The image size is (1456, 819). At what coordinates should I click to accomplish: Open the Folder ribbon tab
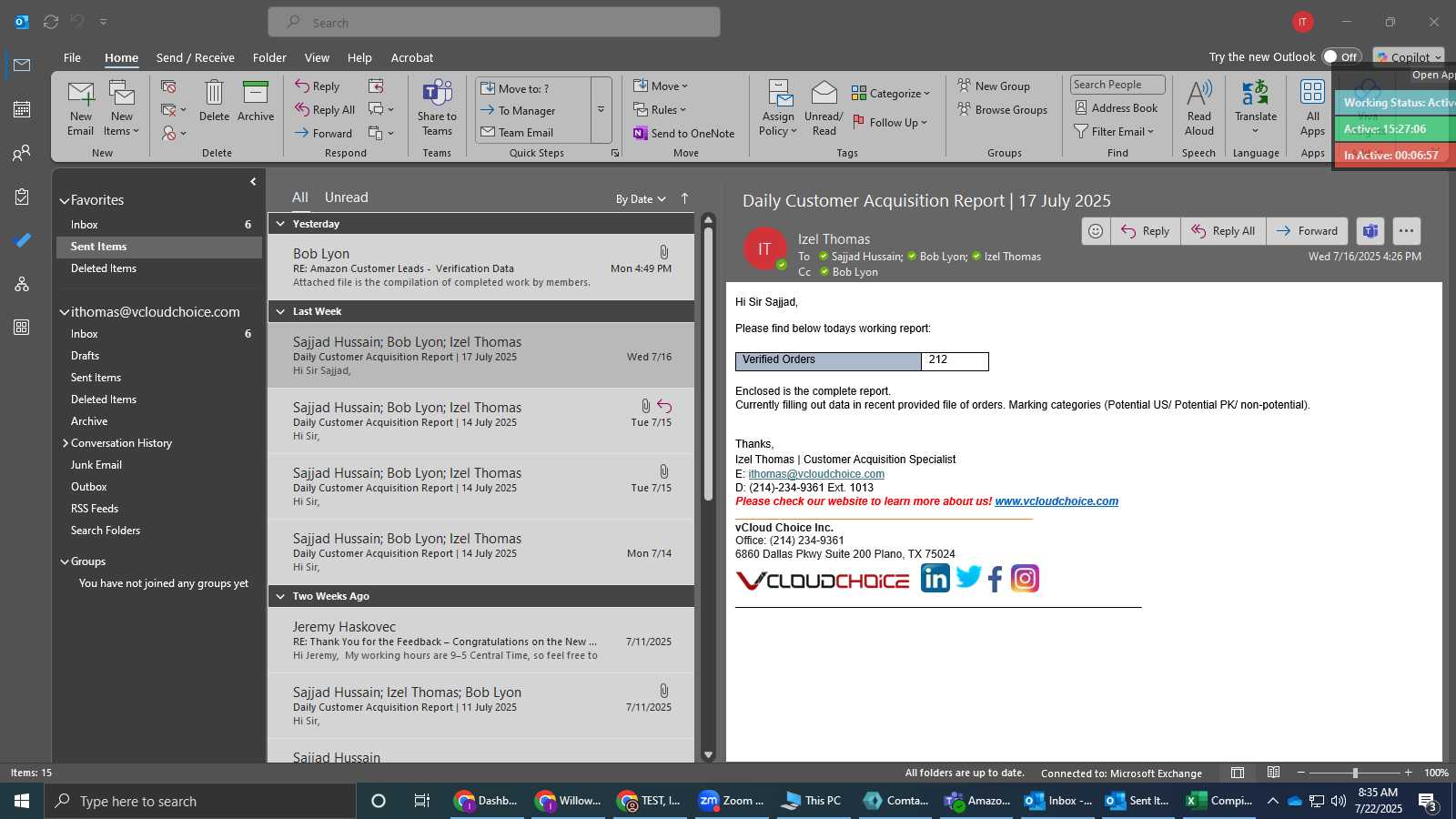[269, 57]
